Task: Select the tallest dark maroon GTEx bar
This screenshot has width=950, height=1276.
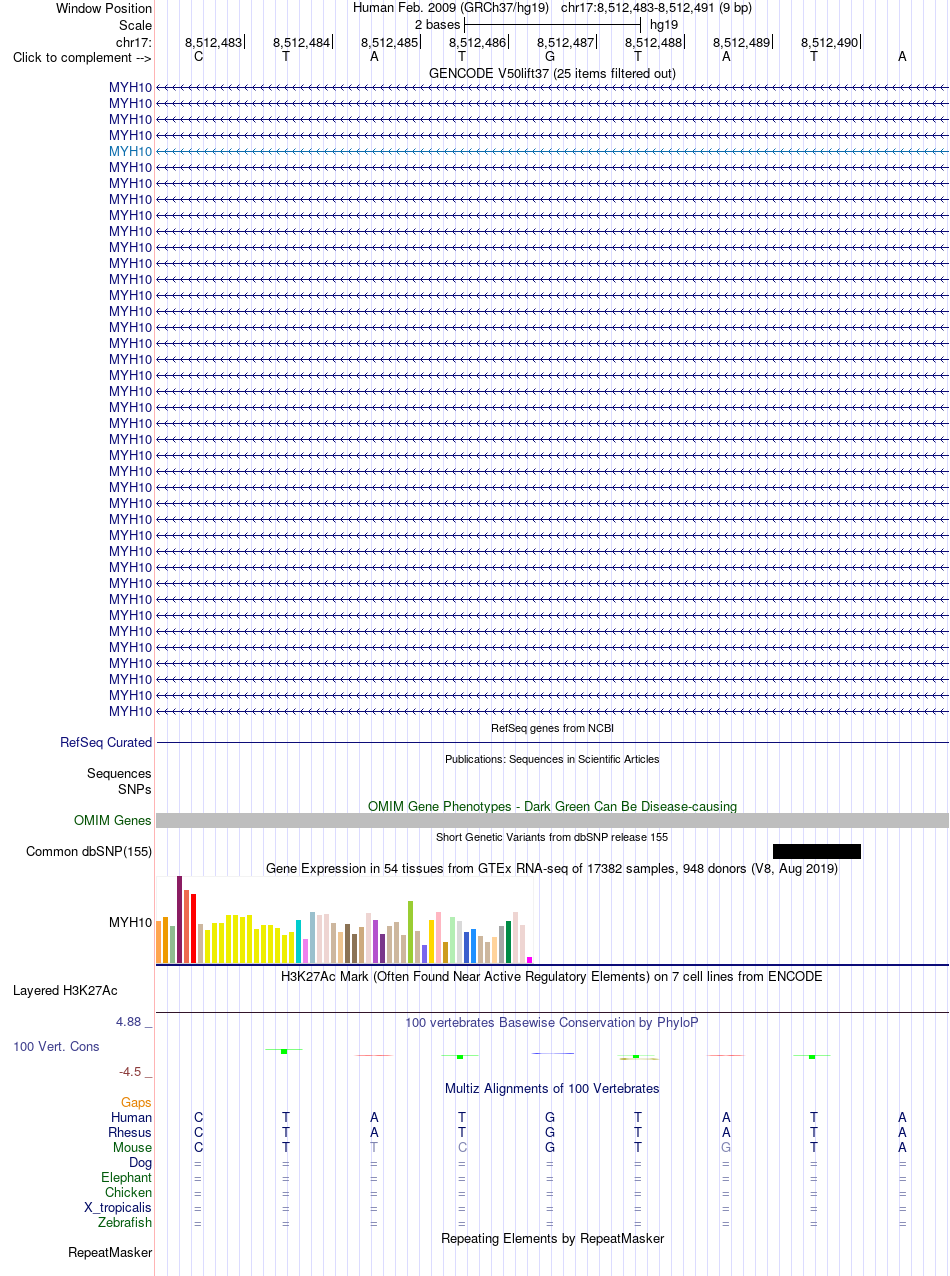Action: (x=180, y=919)
